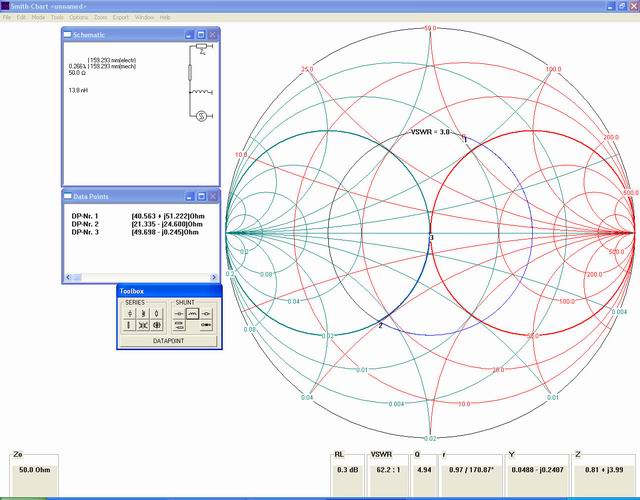Open the Mode menu

pyautogui.click(x=38, y=18)
